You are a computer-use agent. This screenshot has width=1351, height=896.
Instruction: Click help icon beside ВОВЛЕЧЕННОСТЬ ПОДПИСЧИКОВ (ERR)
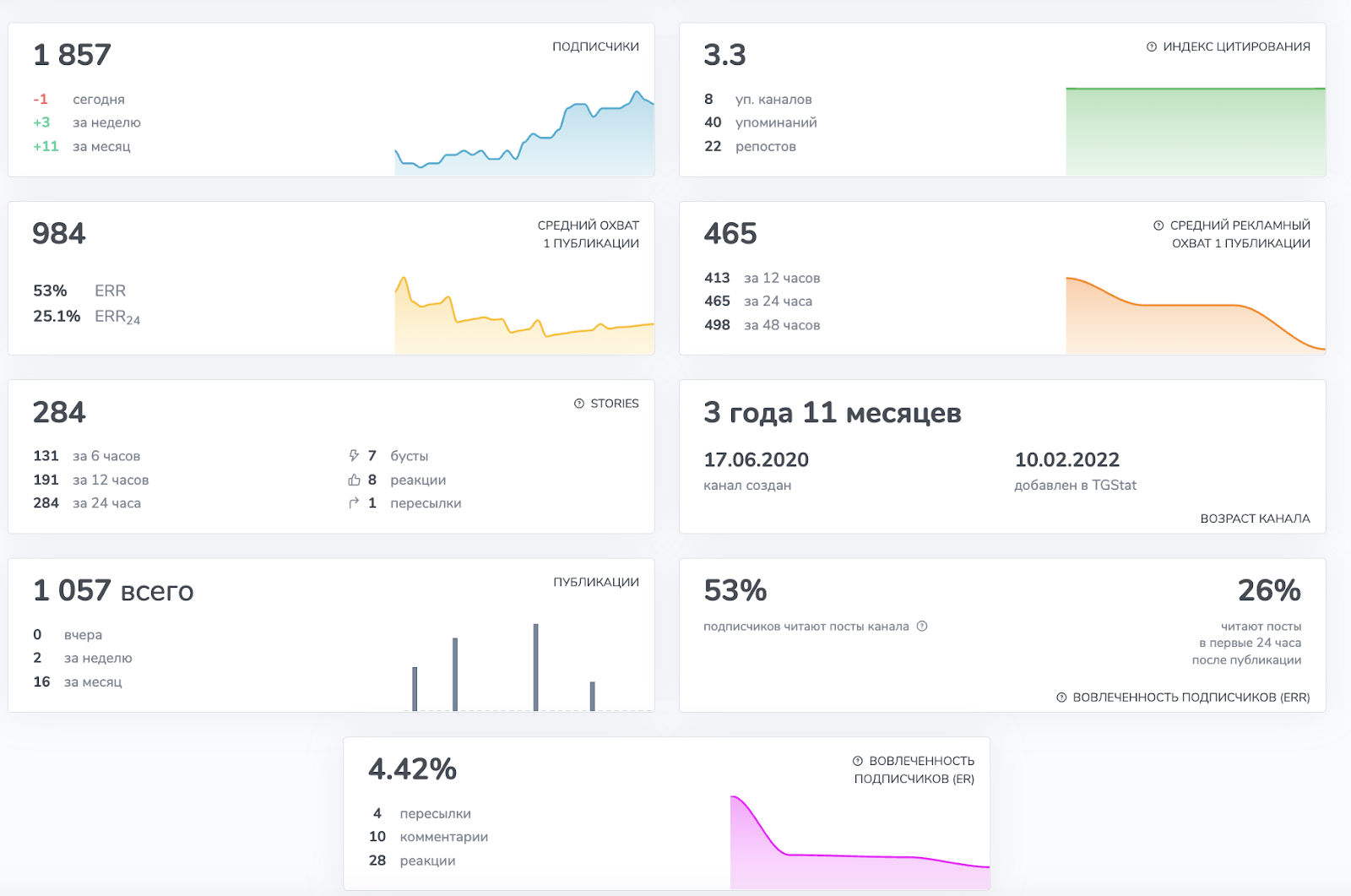[1061, 698]
